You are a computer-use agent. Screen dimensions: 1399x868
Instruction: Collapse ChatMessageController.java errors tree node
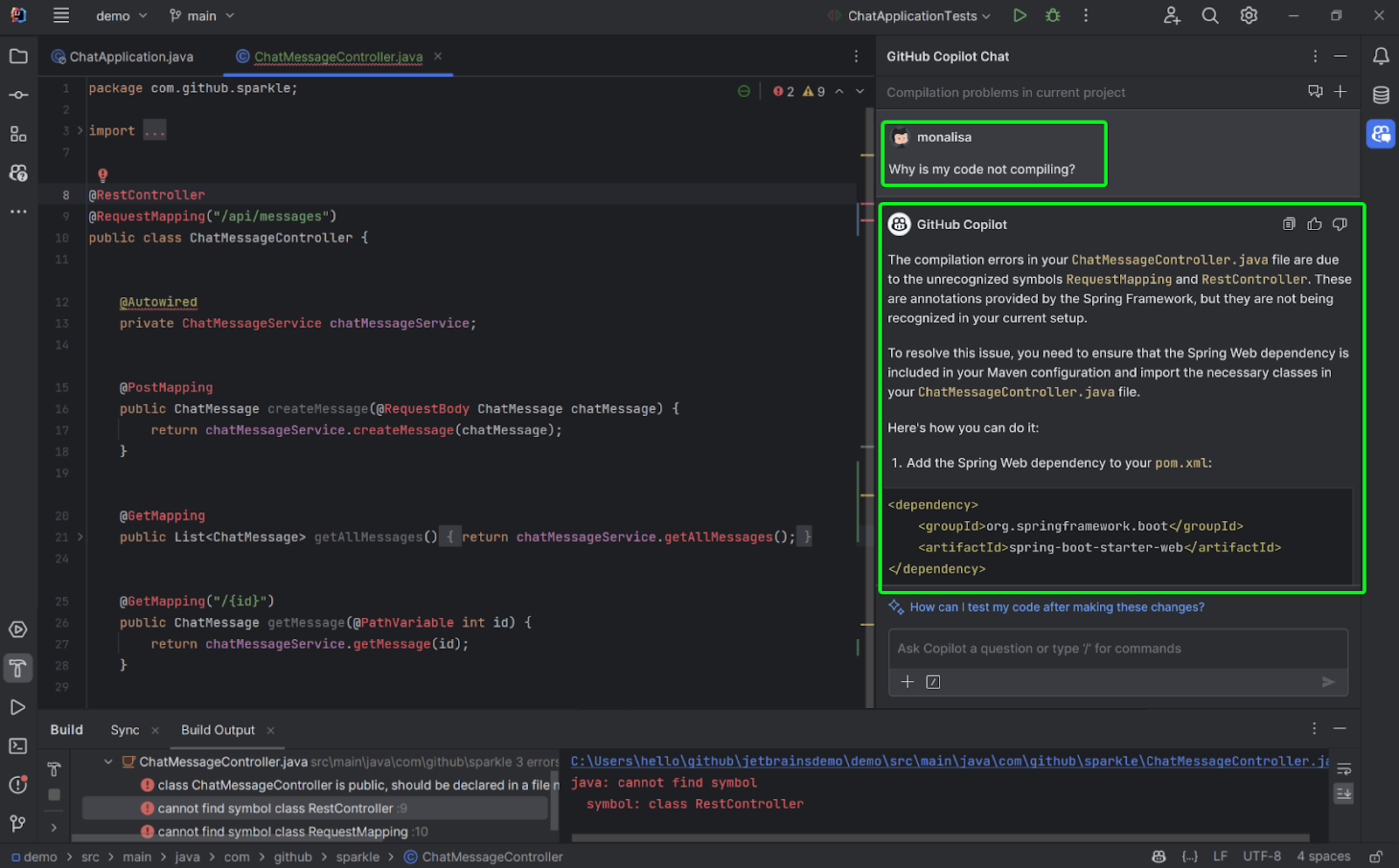coord(108,761)
